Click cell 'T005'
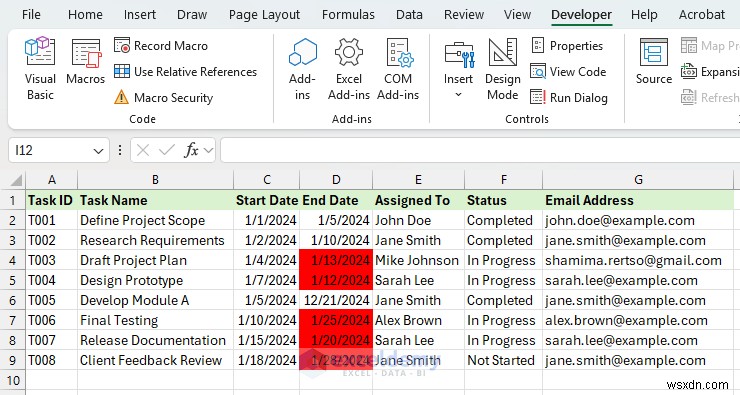The width and height of the screenshot is (740, 395). pos(52,300)
